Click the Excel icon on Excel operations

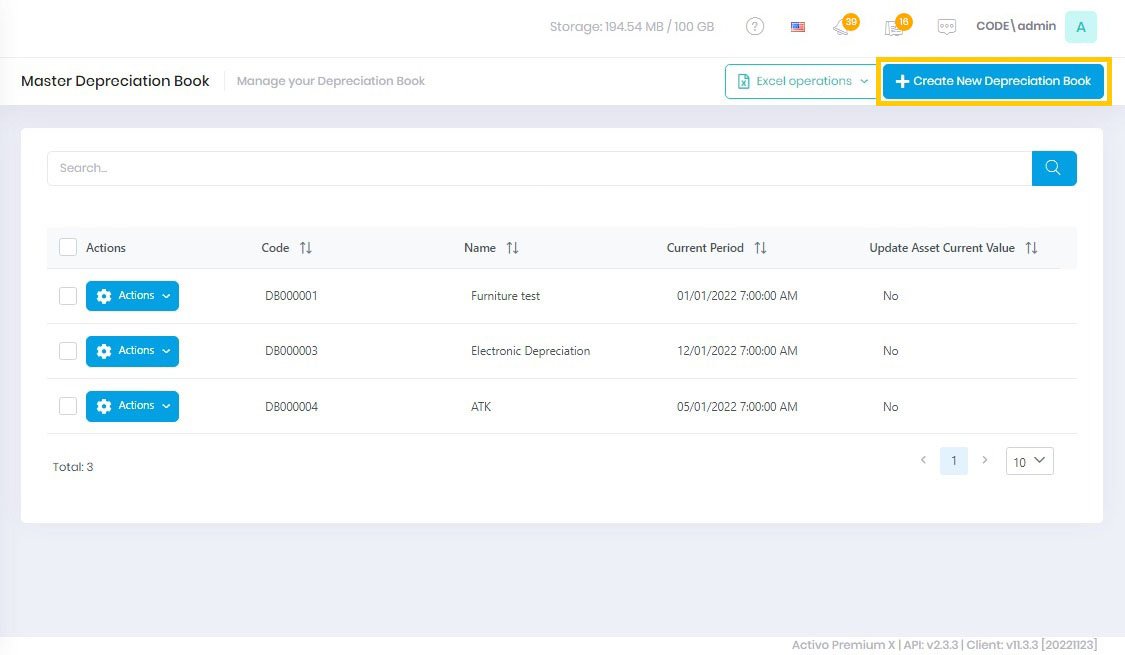(x=743, y=81)
